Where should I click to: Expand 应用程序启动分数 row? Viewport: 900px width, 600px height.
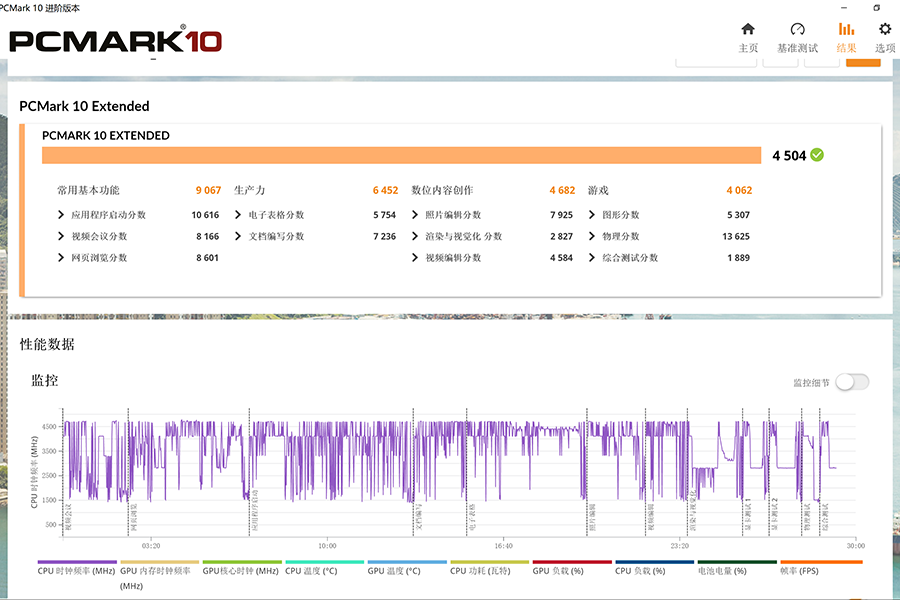[x=61, y=215]
